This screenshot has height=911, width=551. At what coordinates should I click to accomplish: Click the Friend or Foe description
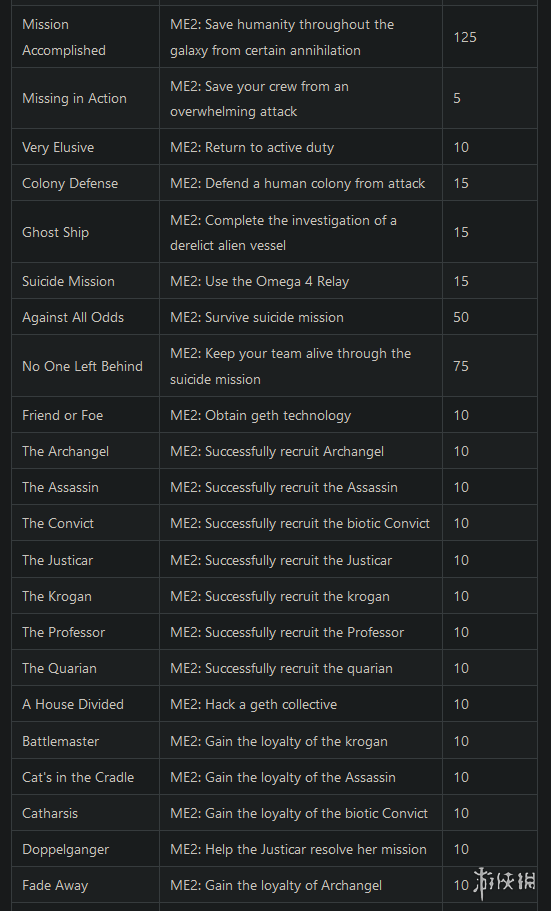pos(260,415)
